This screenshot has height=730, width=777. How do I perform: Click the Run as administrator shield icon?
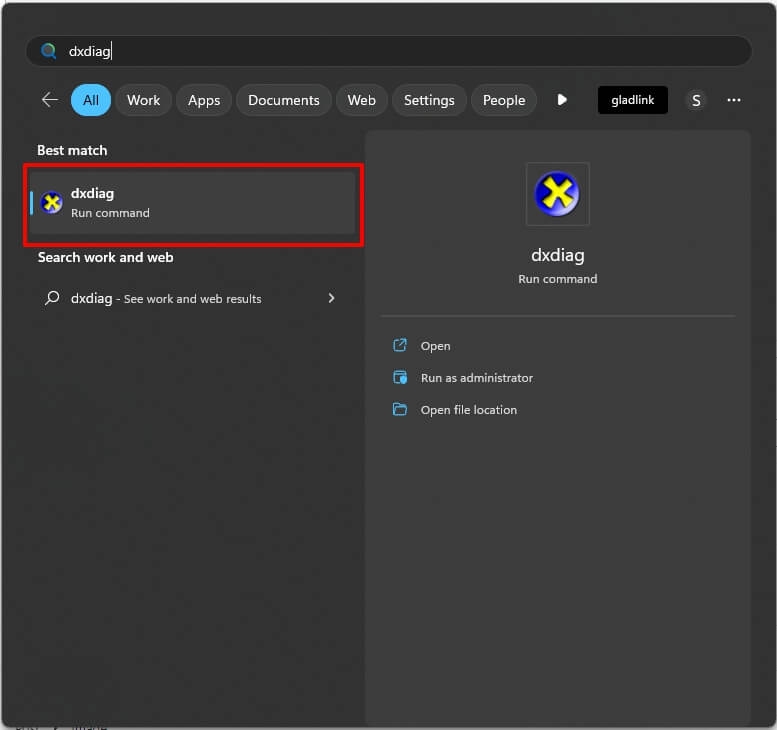pos(399,377)
